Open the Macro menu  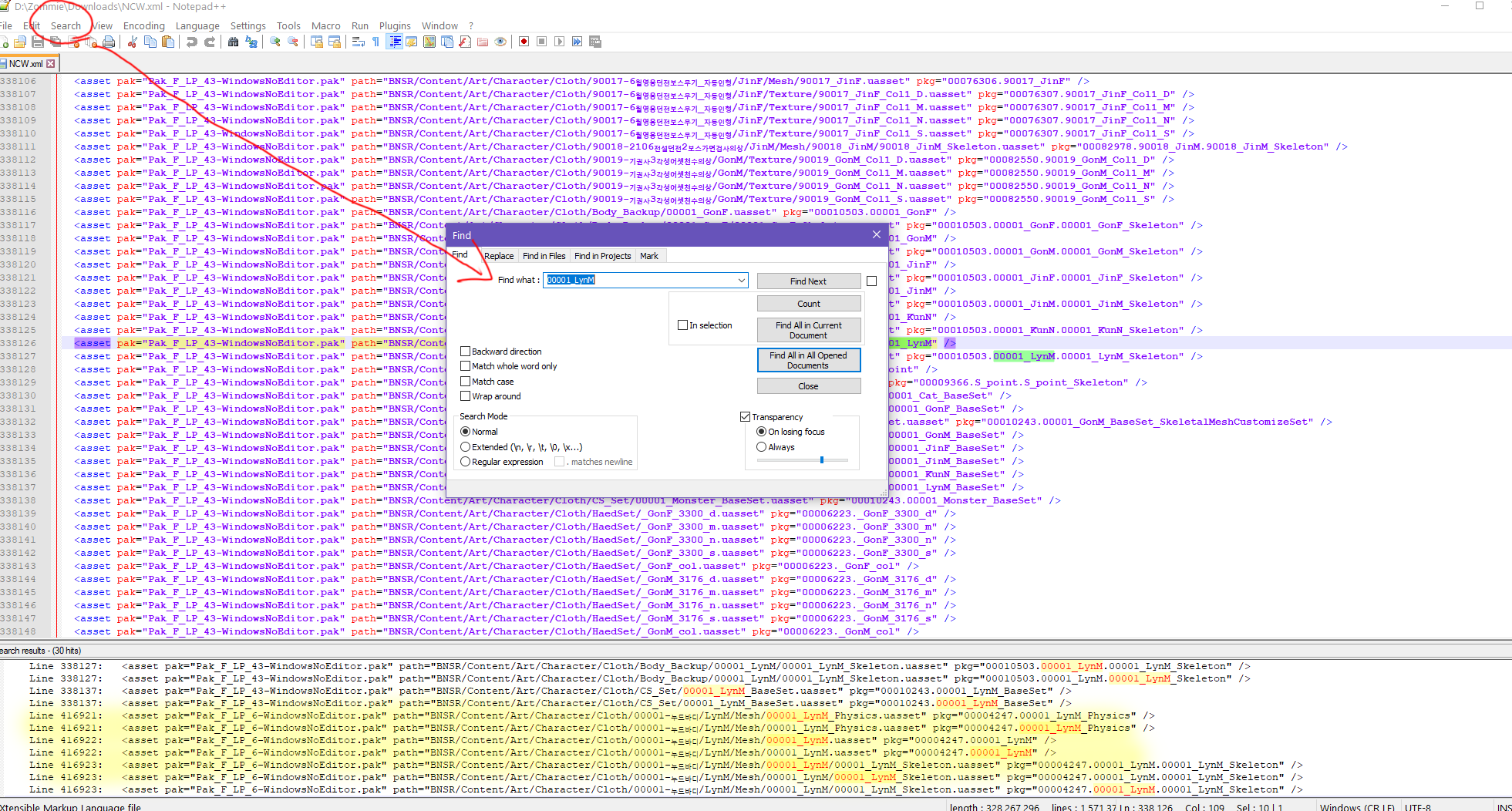click(325, 25)
